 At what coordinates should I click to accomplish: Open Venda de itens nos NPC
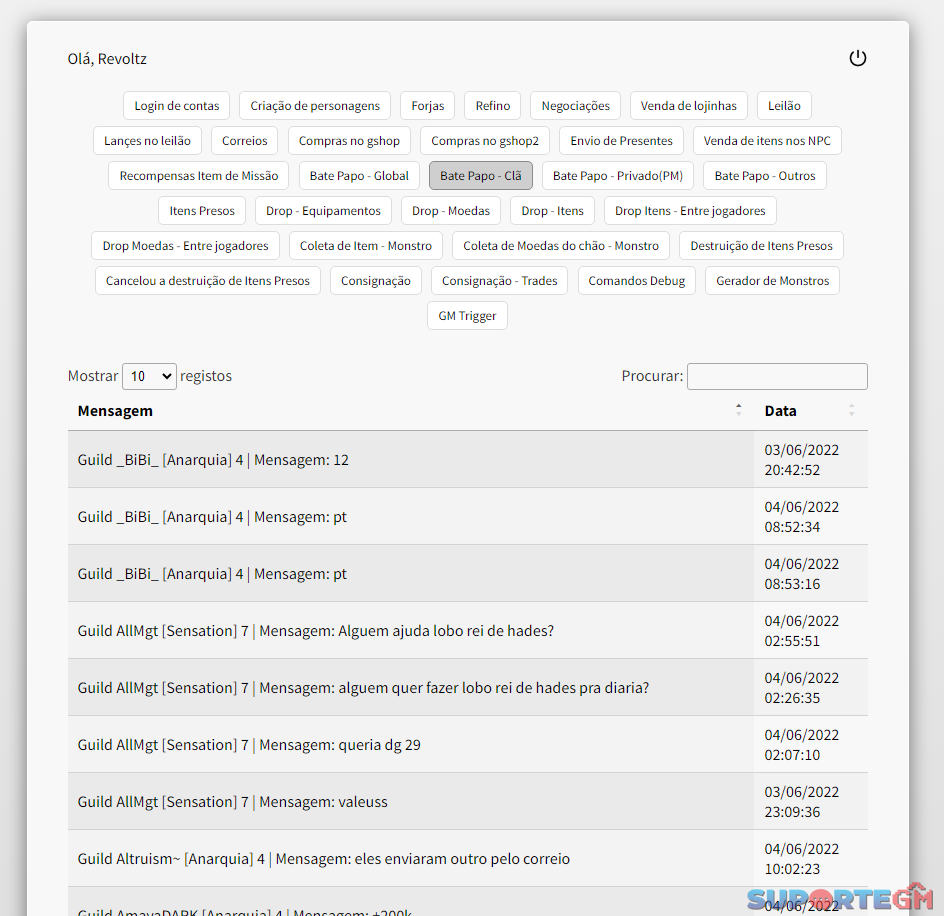tap(767, 141)
